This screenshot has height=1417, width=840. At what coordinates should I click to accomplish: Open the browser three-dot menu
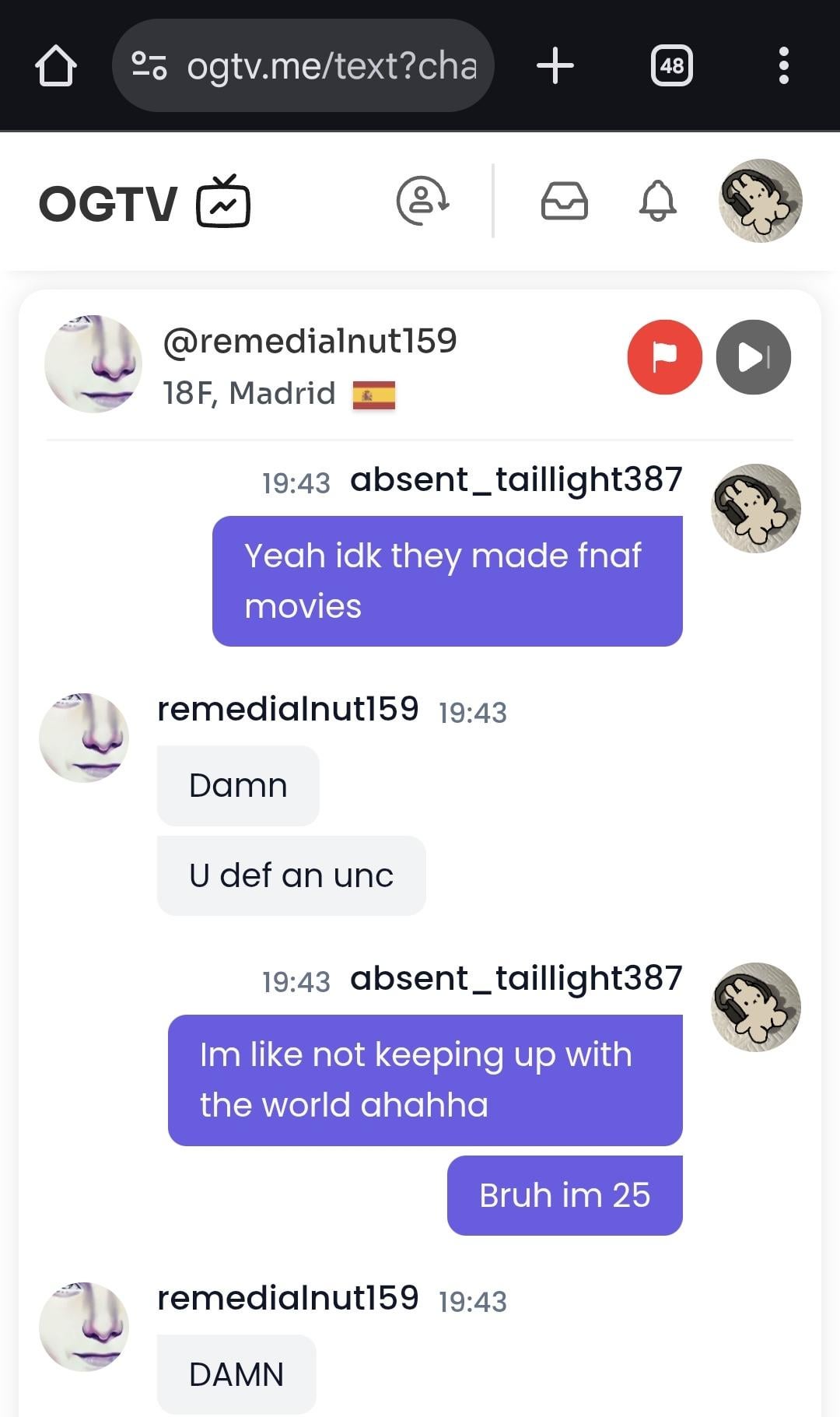783,65
